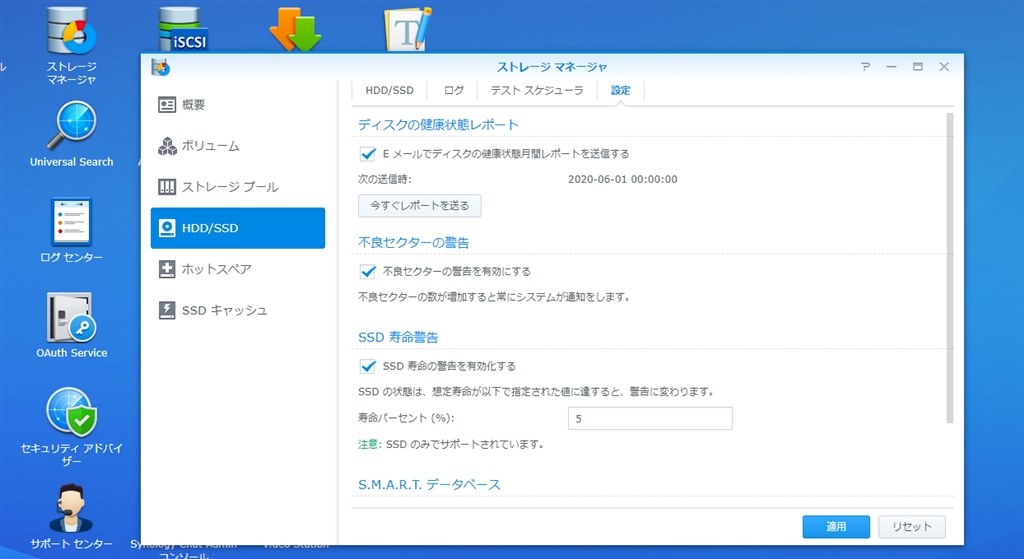Image resolution: width=1024 pixels, height=559 pixels.
Task: Select 概要 in the sidebar
Action: 238,104
